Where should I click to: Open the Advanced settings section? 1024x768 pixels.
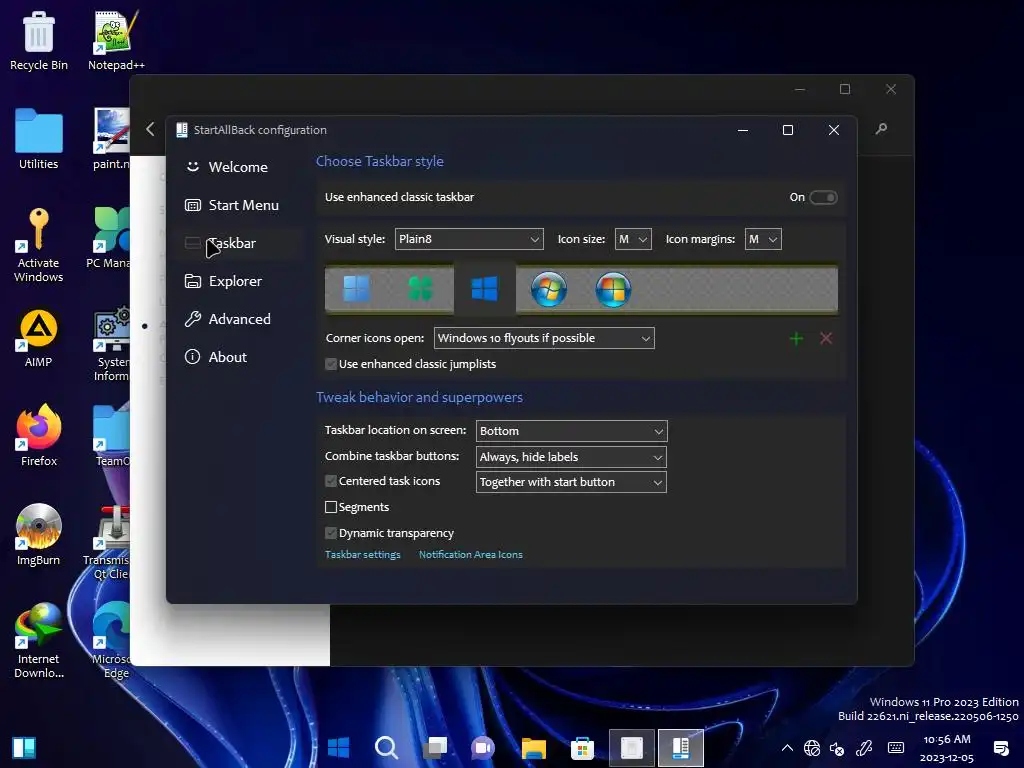pyautogui.click(x=228, y=319)
